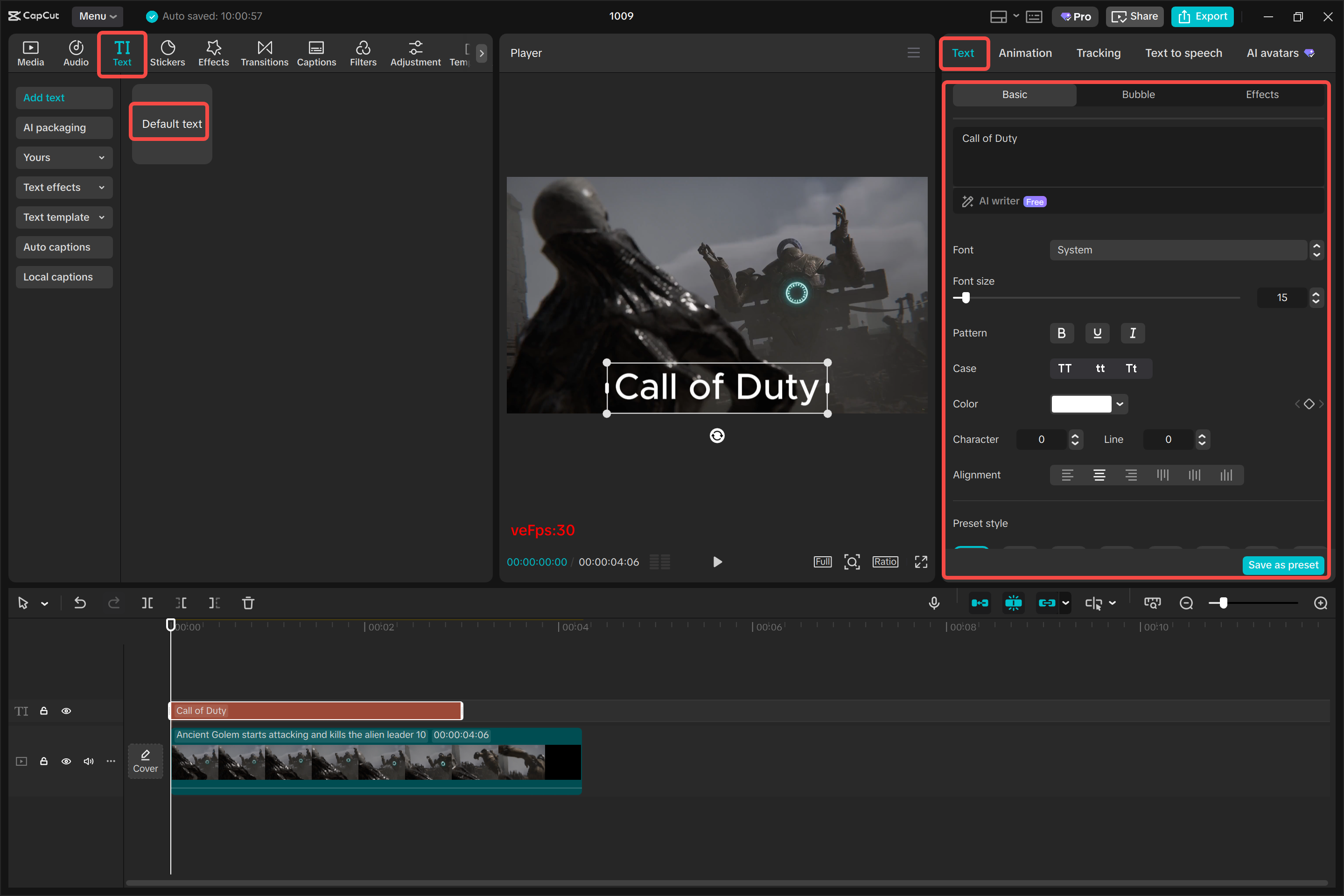The image size is (1344, 896).
Task: Split the clip at the playhead
Action: (147, 602)
